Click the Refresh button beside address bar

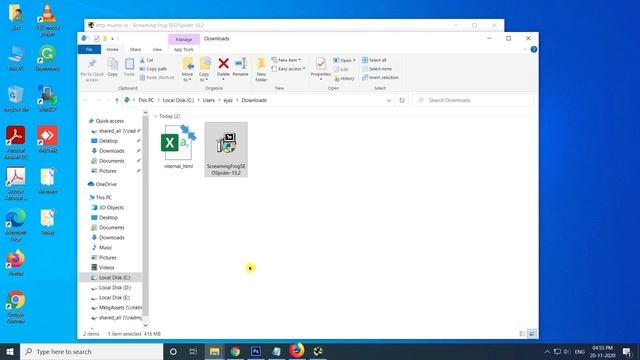(402, 100)
